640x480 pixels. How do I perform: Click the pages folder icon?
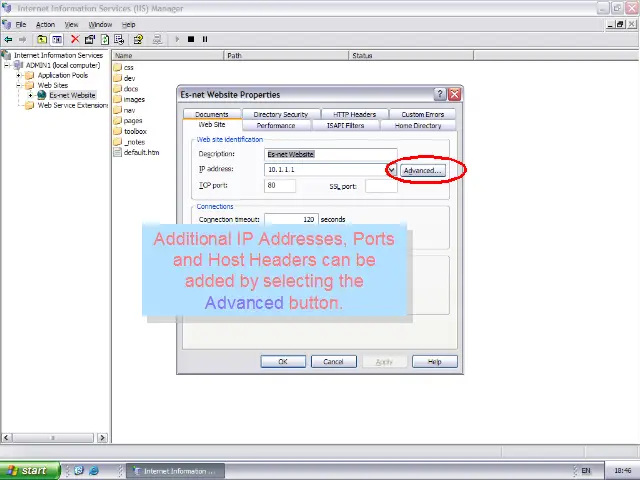[x=118, y=120]
